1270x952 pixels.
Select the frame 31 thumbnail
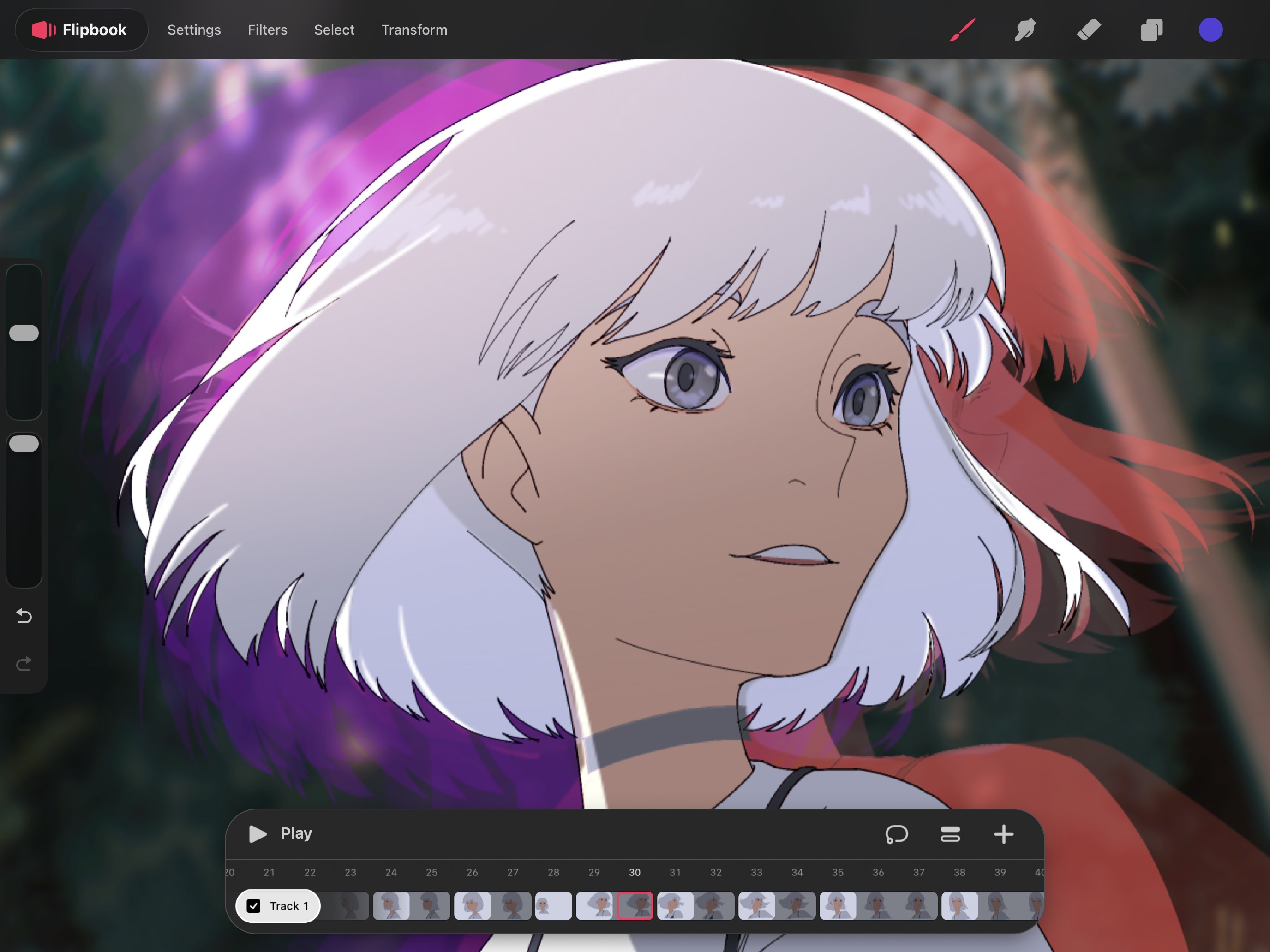pyautogui.click(x=675, y=905)
